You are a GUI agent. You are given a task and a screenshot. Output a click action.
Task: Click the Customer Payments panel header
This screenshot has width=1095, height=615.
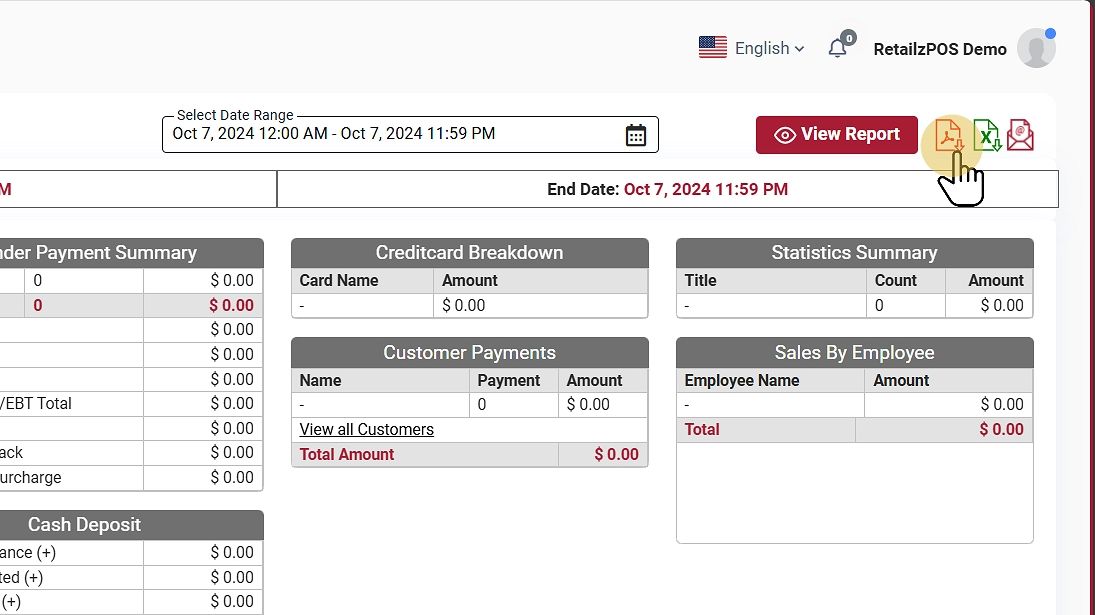click(x=469, y=353)
